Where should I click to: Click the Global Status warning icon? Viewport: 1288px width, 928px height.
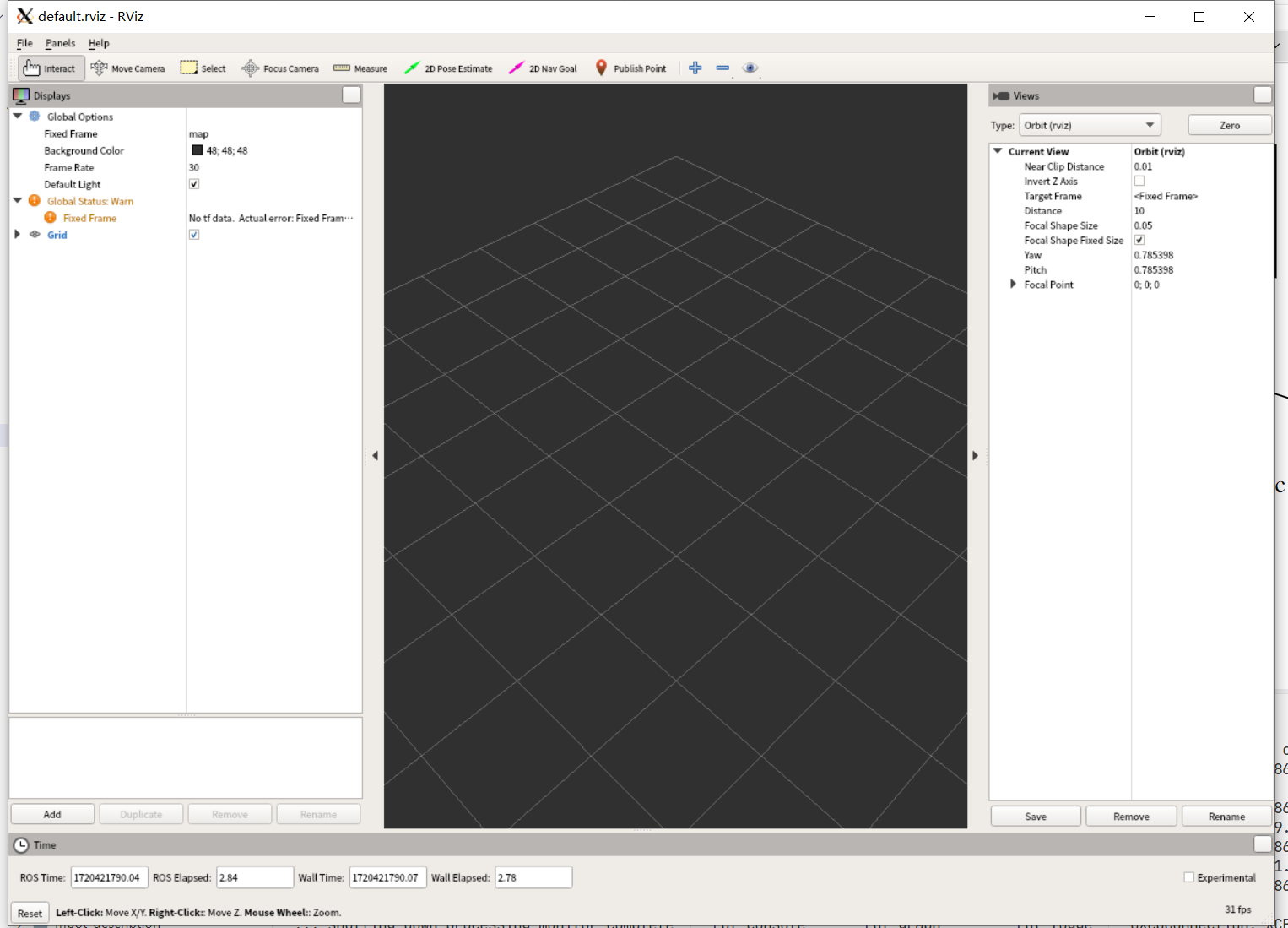click(x=35, y=201)
